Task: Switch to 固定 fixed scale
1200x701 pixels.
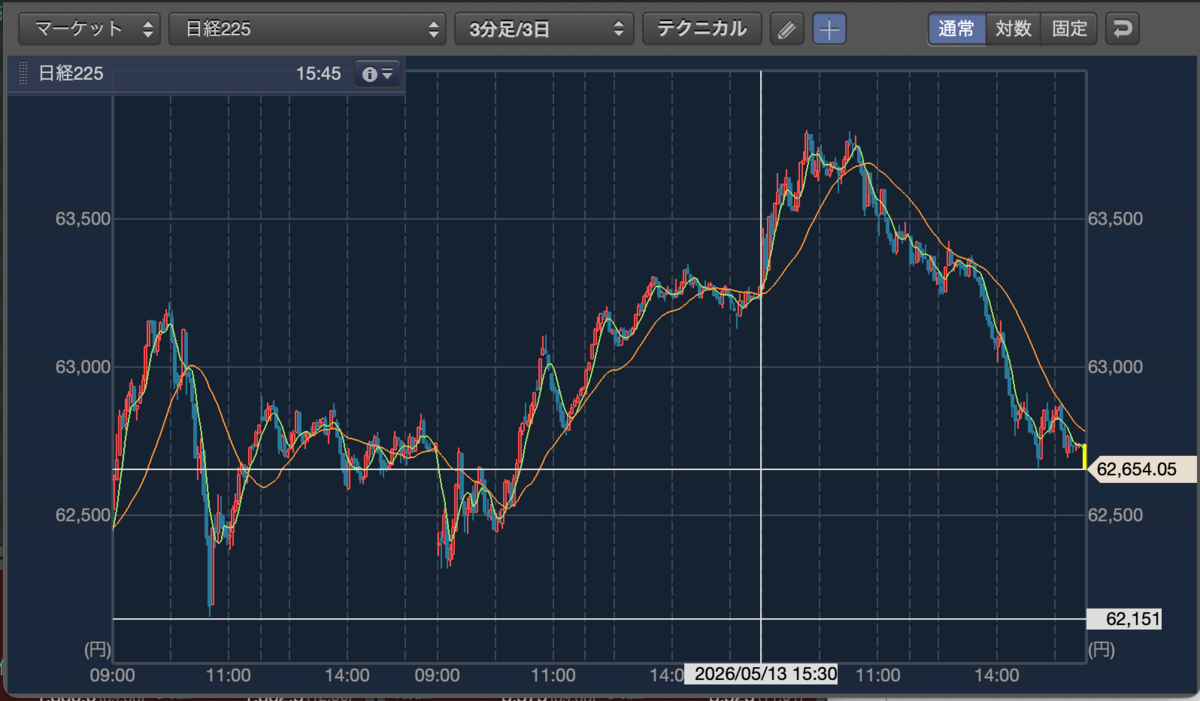Action: [1069, 29]
